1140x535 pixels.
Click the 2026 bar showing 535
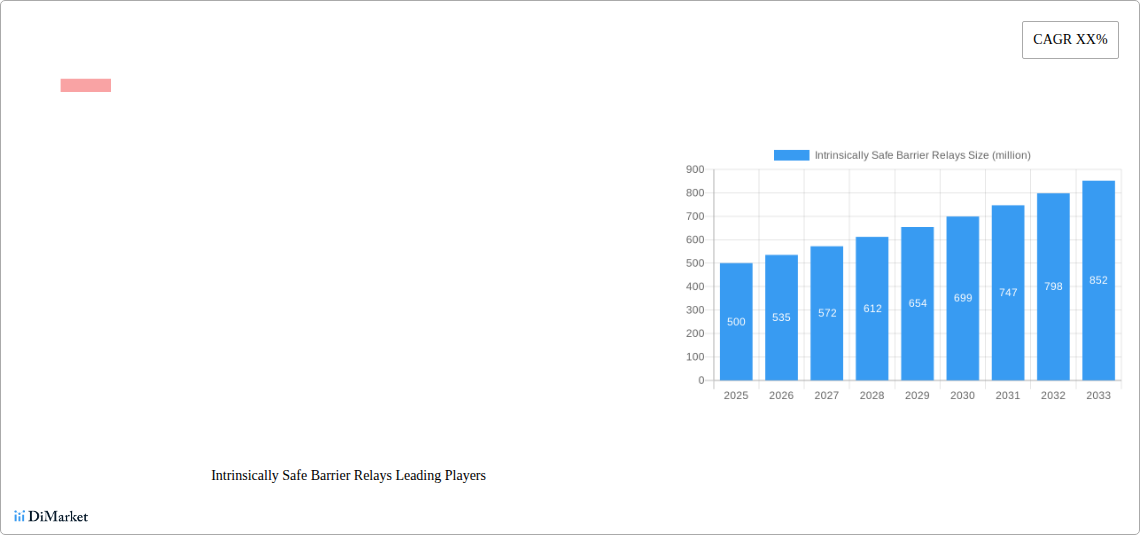(781, 318)
